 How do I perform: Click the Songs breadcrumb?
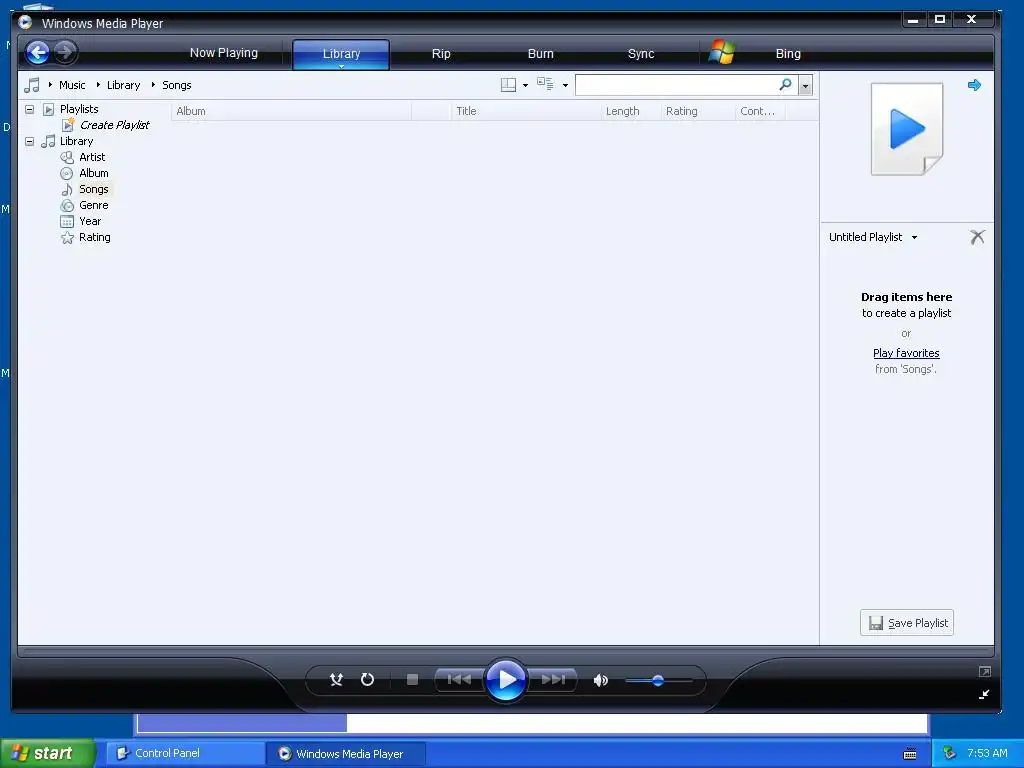tap(176, 85)
